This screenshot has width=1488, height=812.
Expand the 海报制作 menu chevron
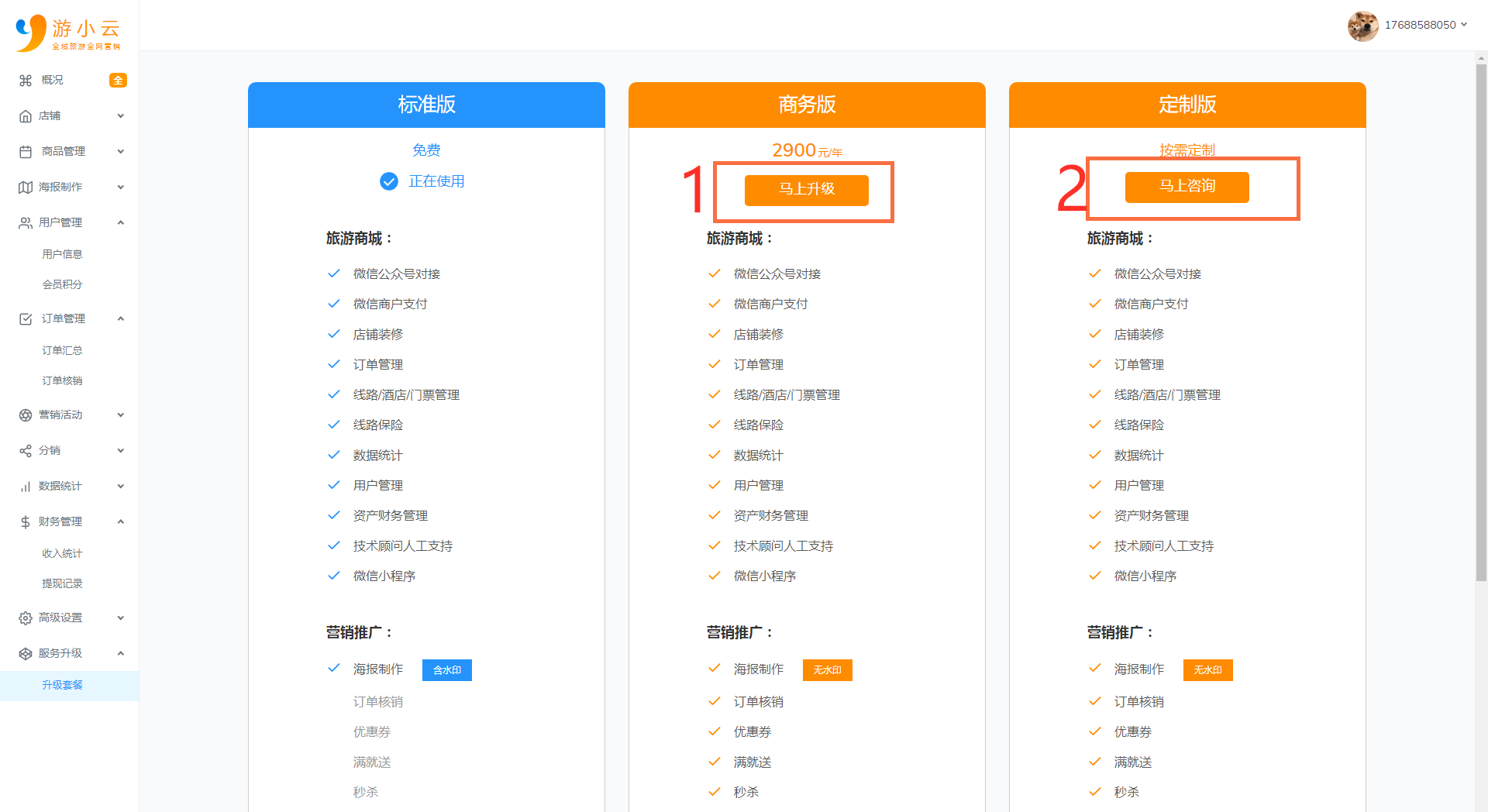(121, 188)
